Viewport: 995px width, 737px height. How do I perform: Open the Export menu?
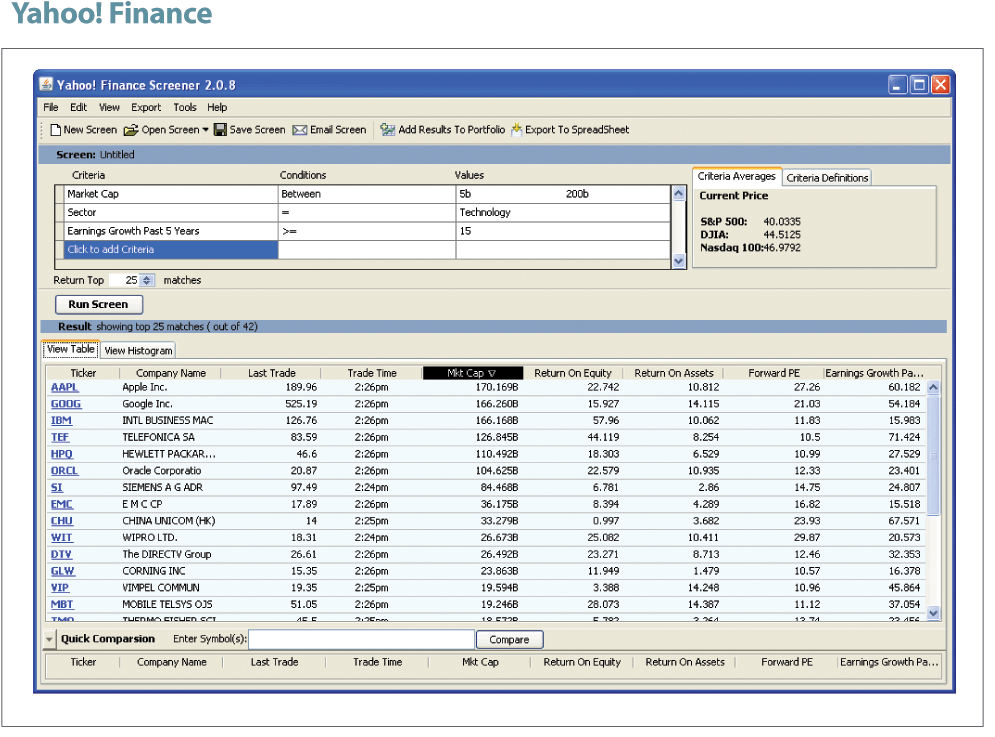[146, 107]
